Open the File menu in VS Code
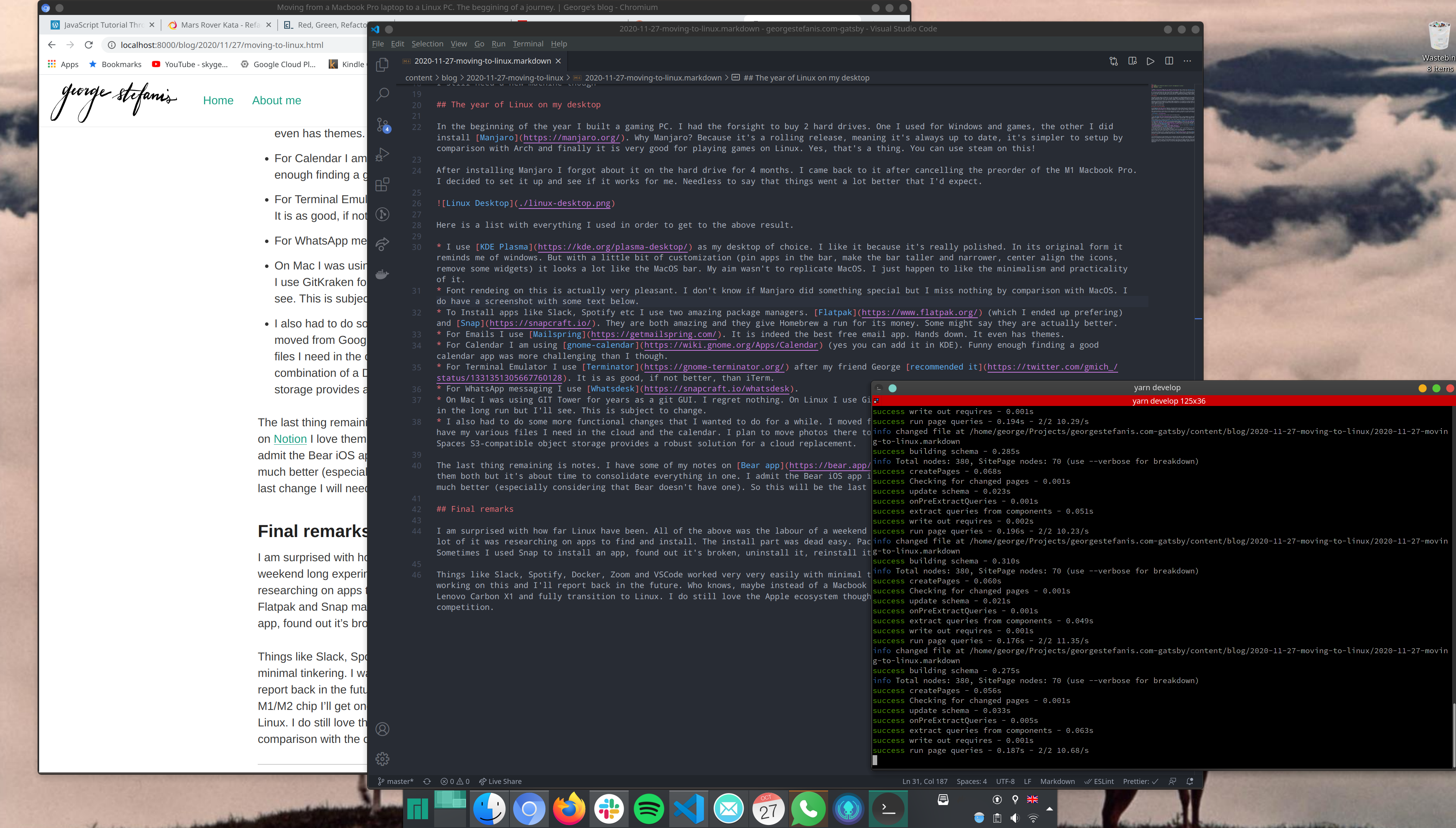 click(378, 44)
